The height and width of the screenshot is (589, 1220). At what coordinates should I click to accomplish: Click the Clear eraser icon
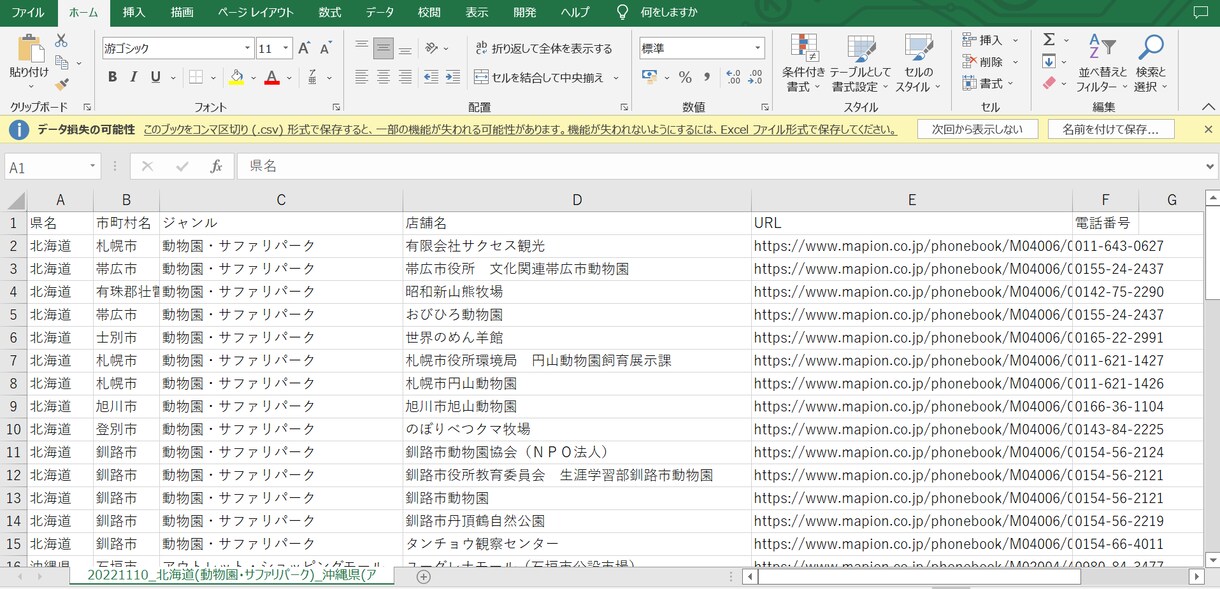pyautogui.click(x=1048, y=84)
